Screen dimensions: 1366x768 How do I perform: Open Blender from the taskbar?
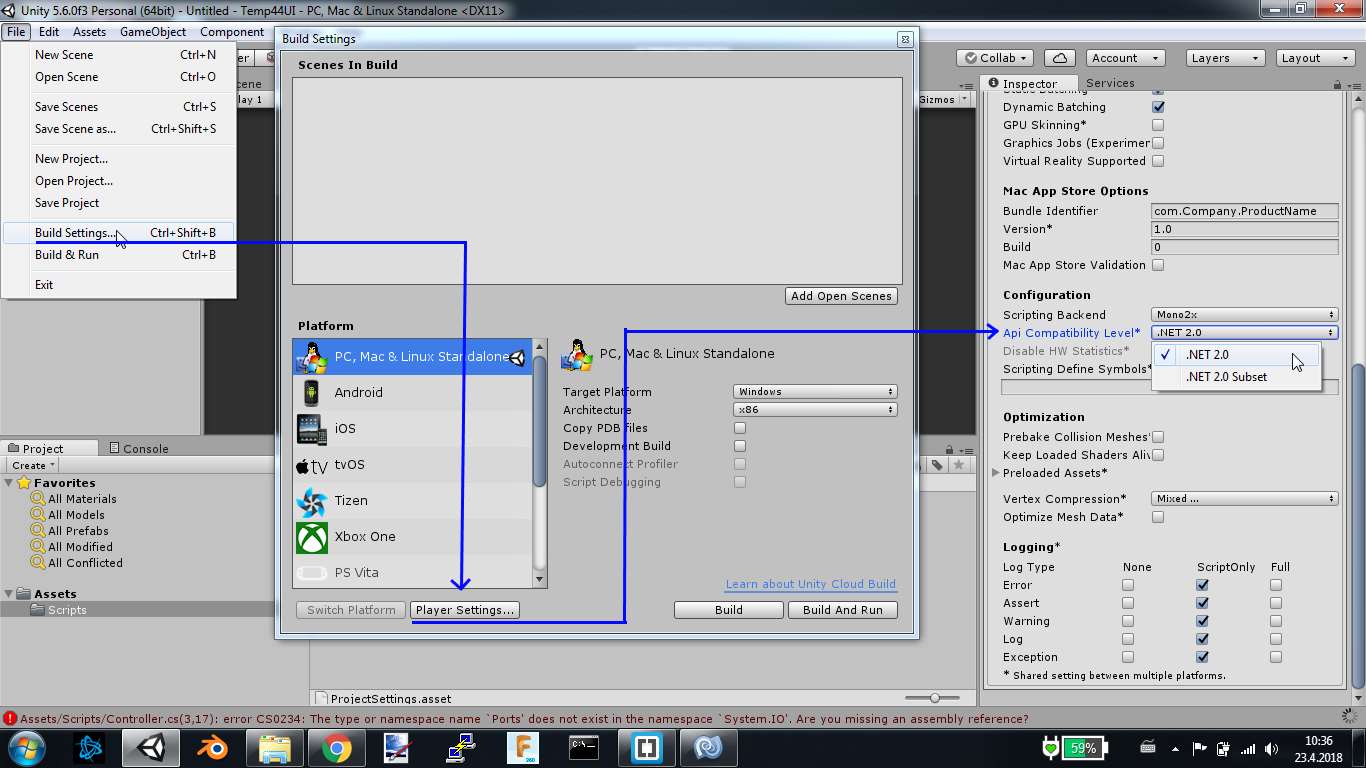click(212, 747)
